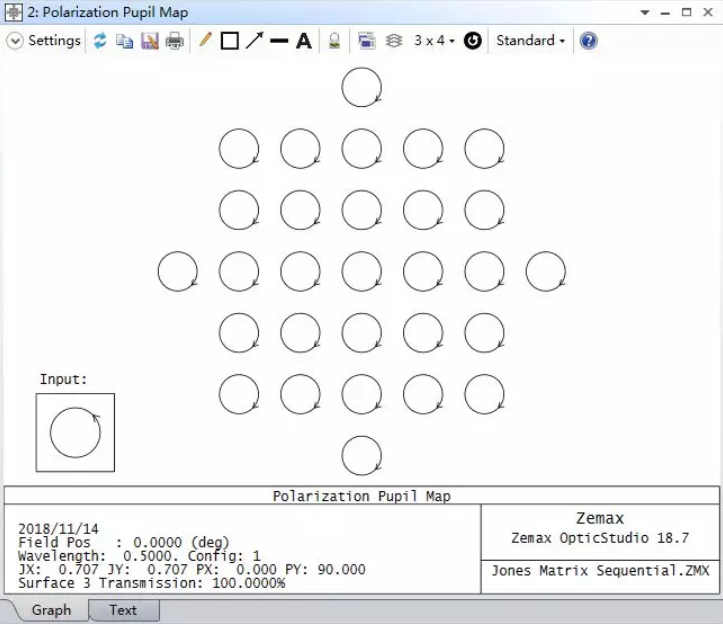The height and width of the screenshot is (624, 723).
Task: Toggle the window lock icon
Action: tap(335, 41)
